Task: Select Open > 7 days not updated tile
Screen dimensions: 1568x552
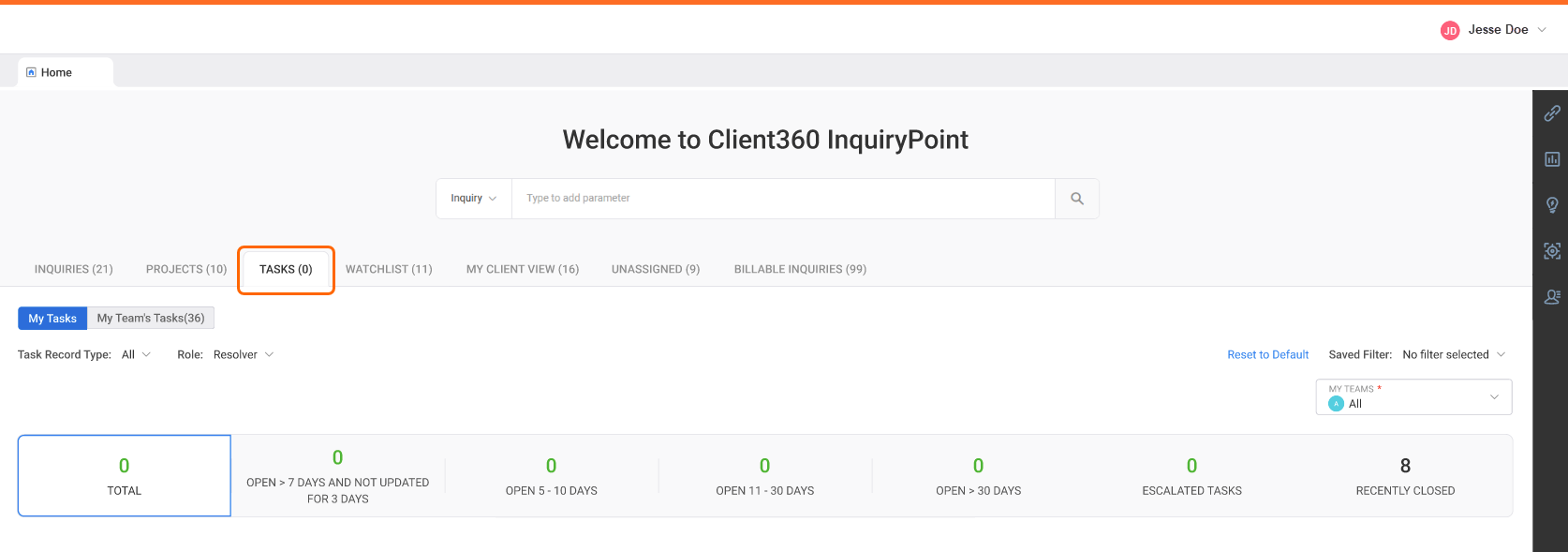Action: [x=338, y=476]
